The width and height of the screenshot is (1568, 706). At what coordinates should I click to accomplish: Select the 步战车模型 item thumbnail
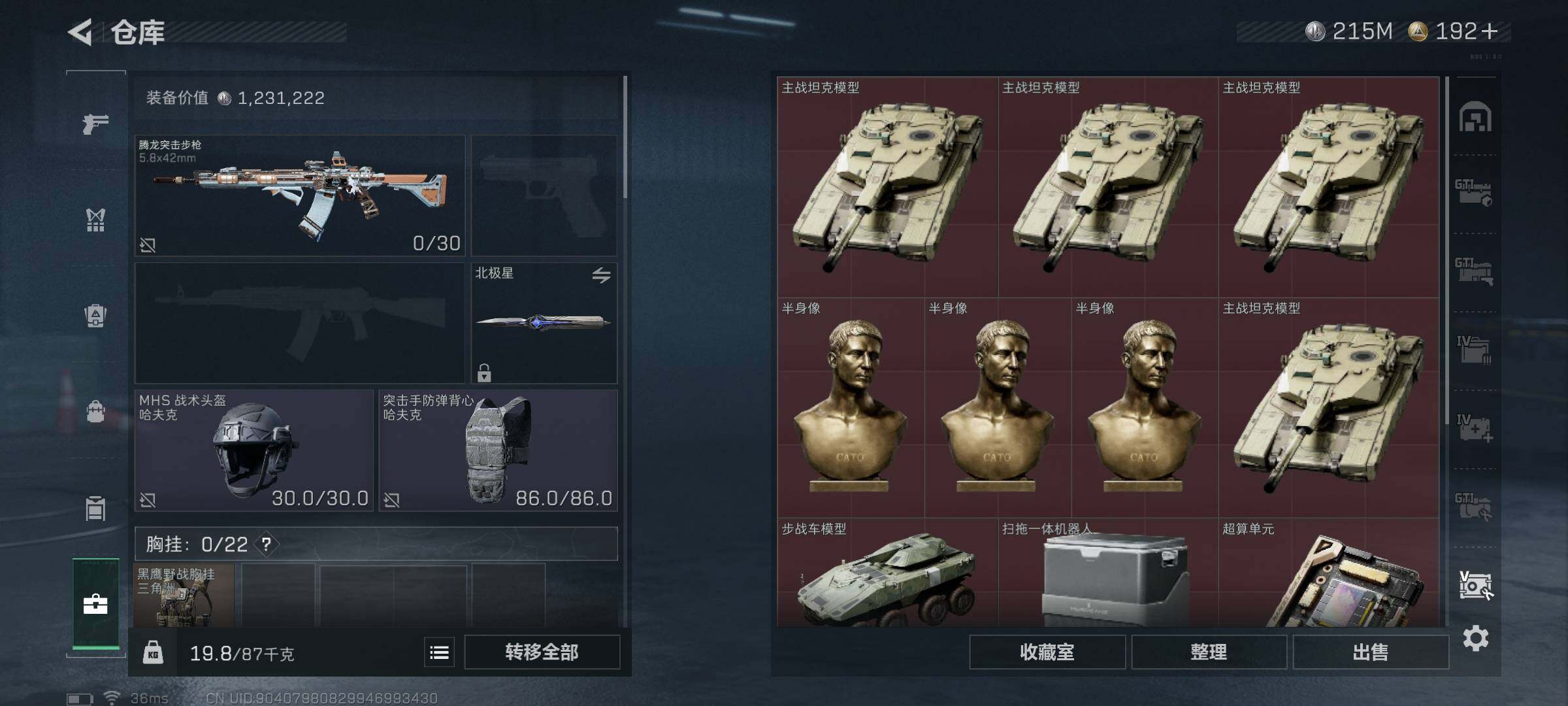pos(887,573)
